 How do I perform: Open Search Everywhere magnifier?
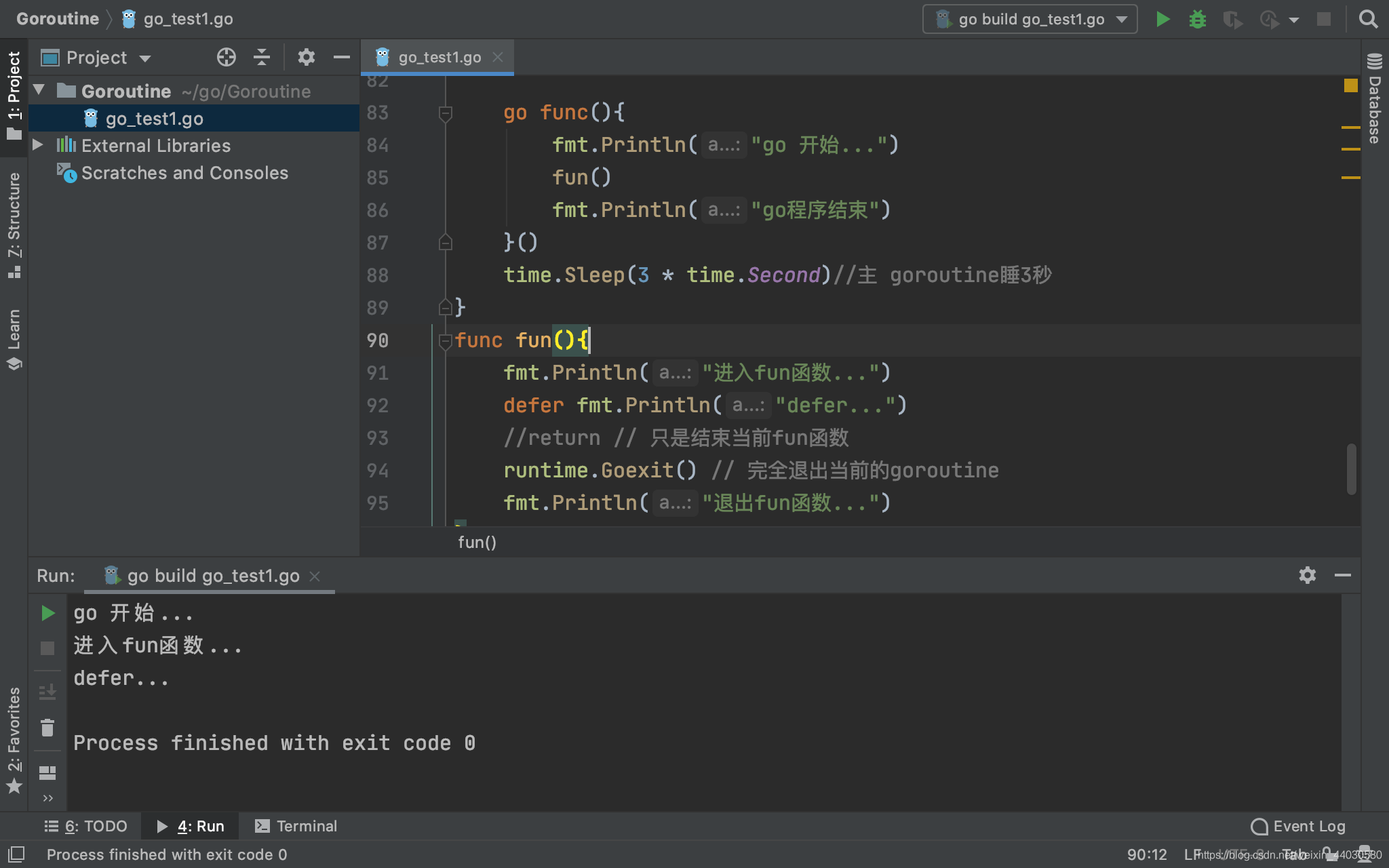(x=1368, y=19)
